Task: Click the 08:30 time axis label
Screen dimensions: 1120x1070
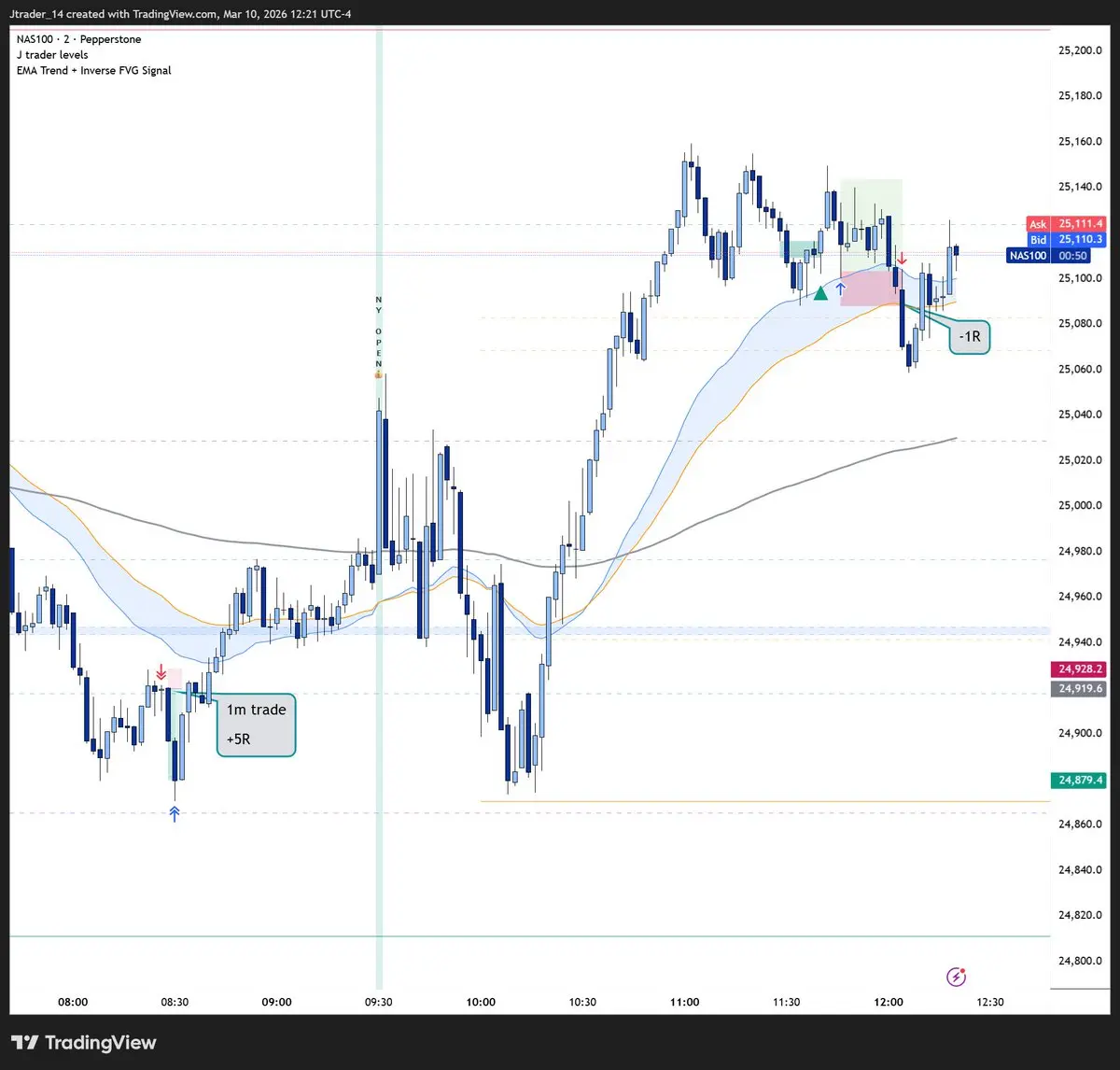Action: tap(175, 1002)
